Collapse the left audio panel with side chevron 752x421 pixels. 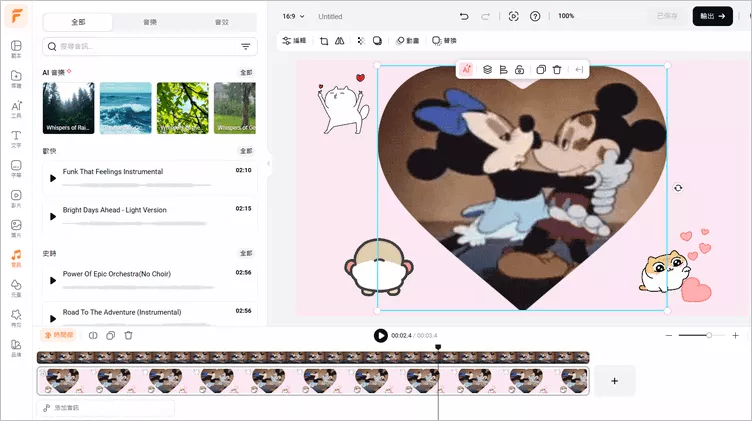coord(268,164)
